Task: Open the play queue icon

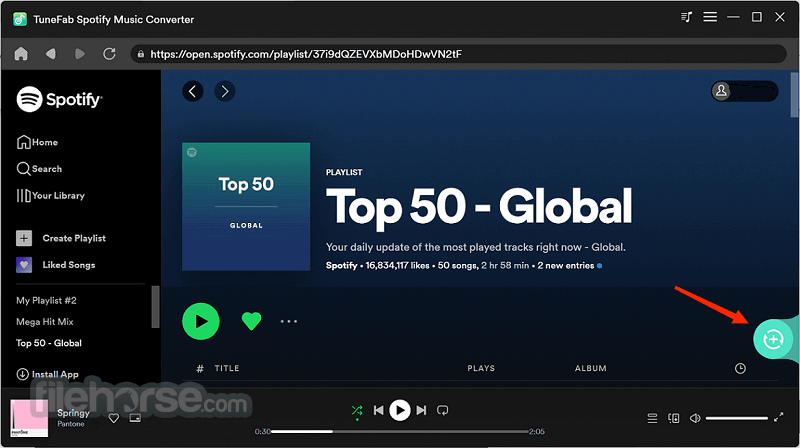Action: pyautogui.click(x=652, y=418)
